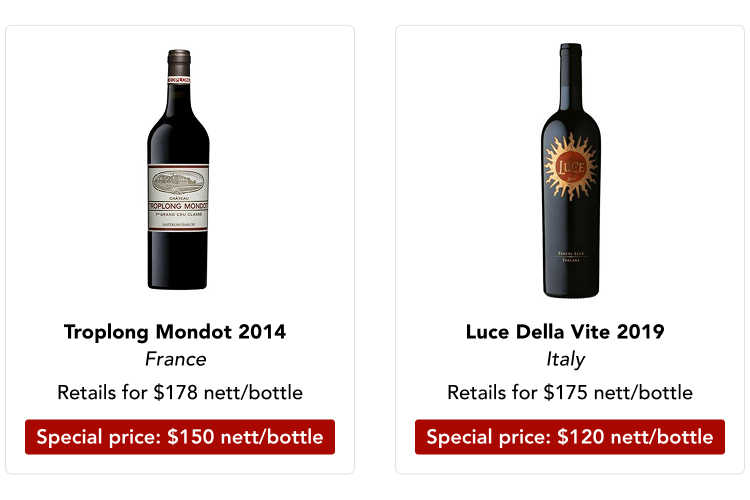Viewport: 750px width, 500px height.
Task: Click the sun emblem on the Luce bottle
Action: tap(570, 166)
